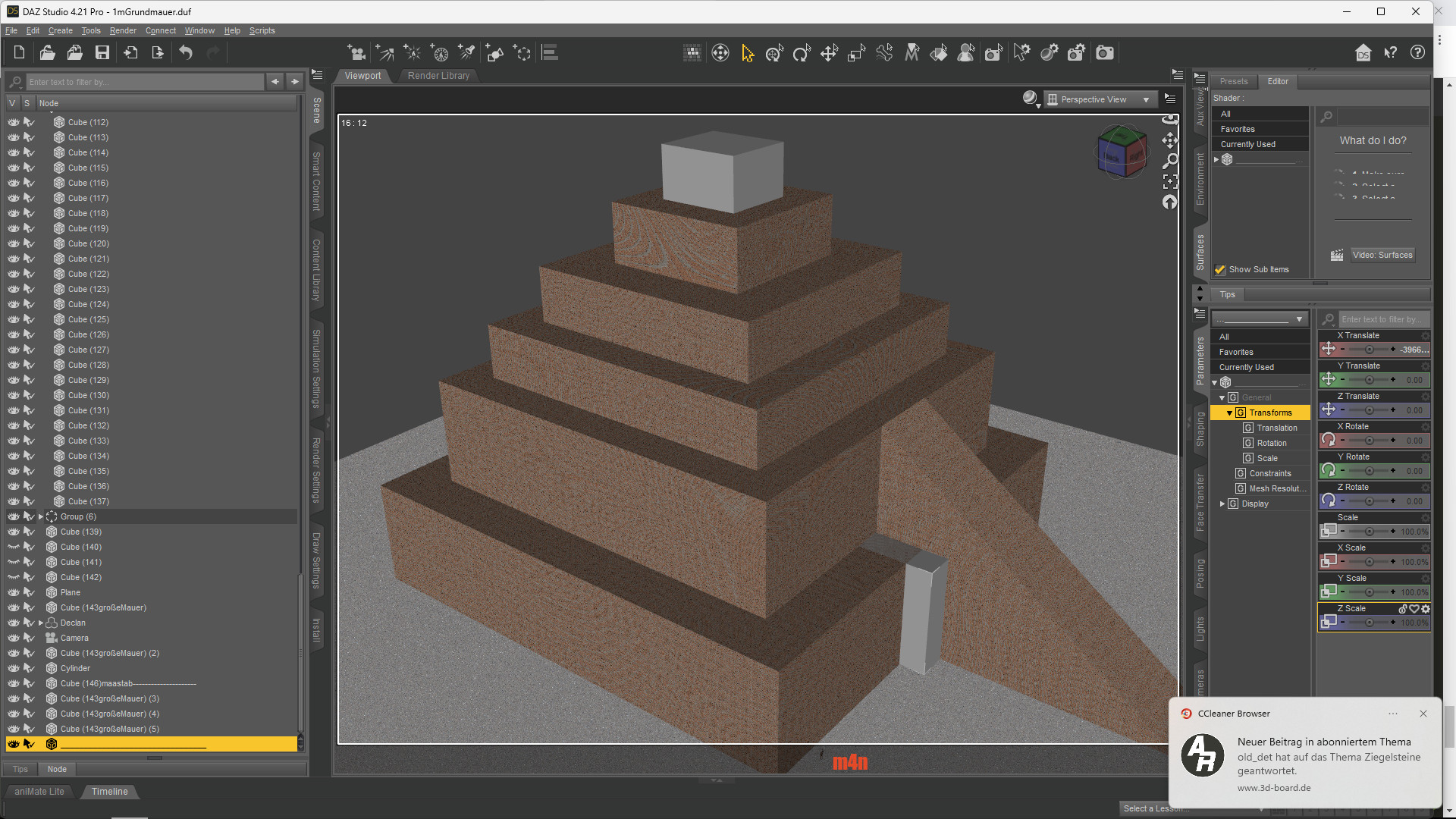The width and height of the screenshot is (1456, 819).
Task: Switch to the Render Library tab
Action: pyautogui.click(x=438, y=76)
